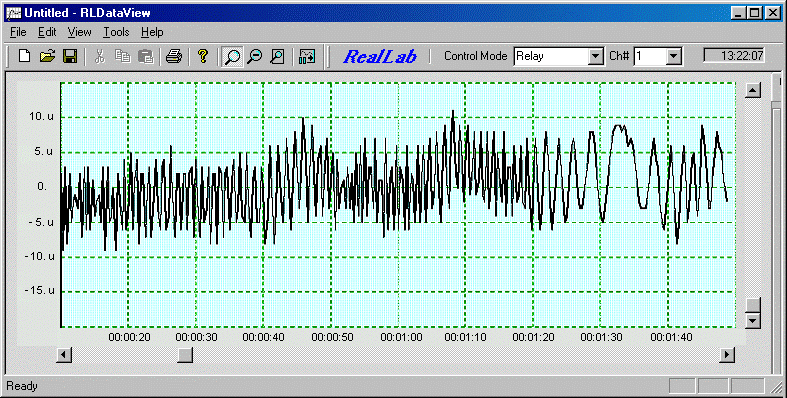Copy using the toolbar copy icon
The height and width of the screenshot is (398, 787).
click(122, 56)
